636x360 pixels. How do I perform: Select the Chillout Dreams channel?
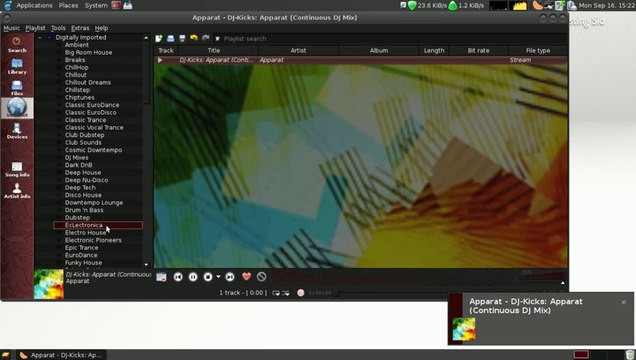tap(88, 82)
